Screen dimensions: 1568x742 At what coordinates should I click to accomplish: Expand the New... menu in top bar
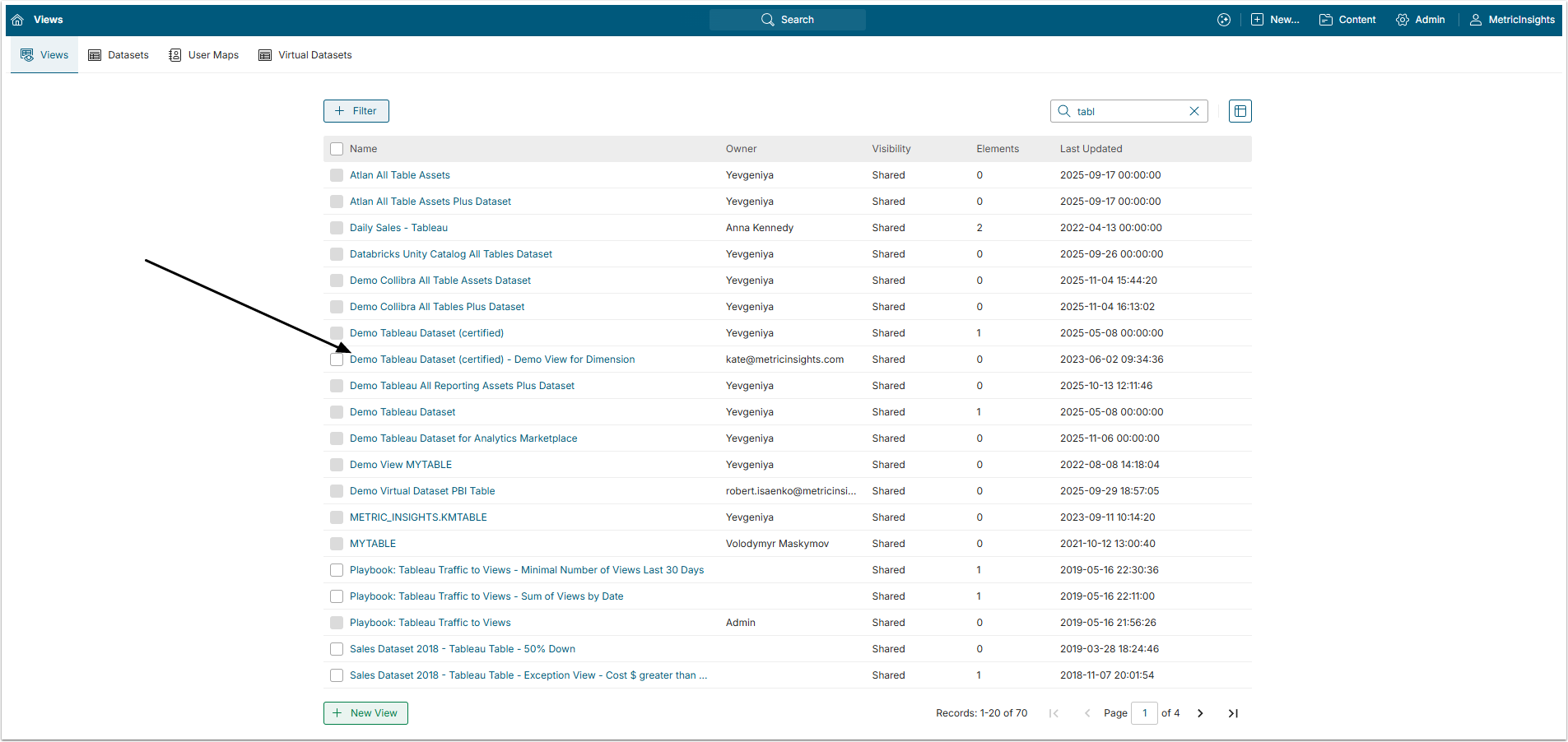pos(1275,20)
